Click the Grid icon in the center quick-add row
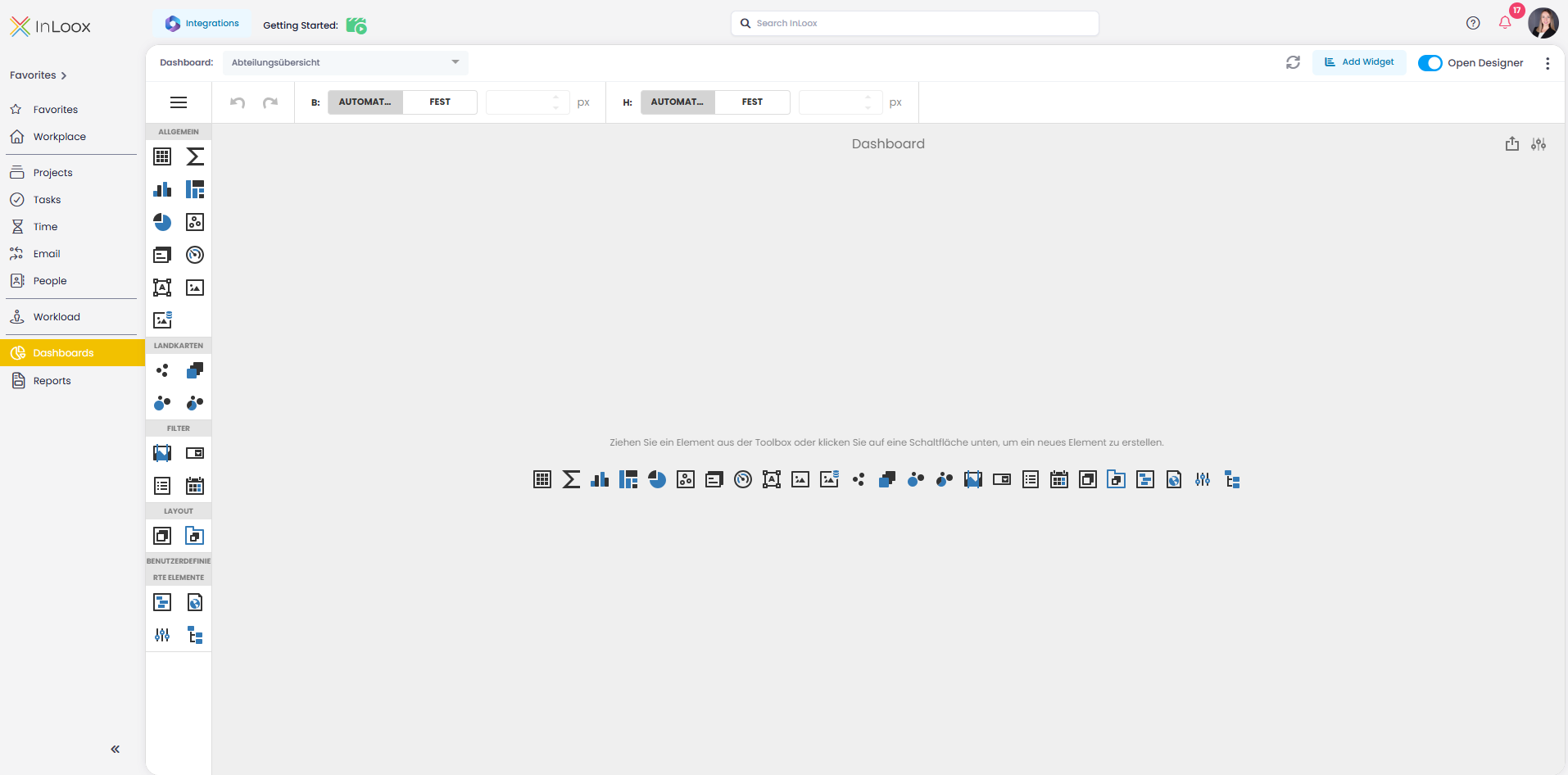 (x=542, y=479)
